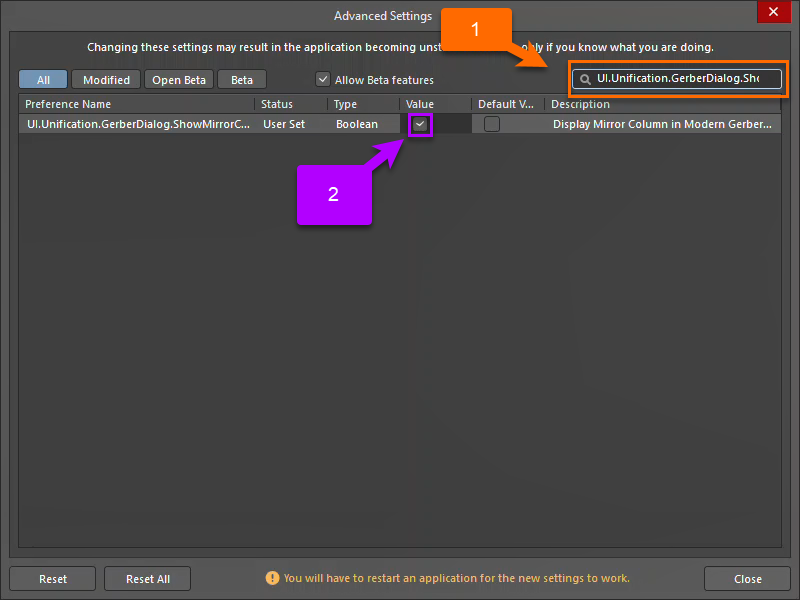The width and height of the screenshot is (800, 600).
Task: Select the UI.Unification.GerberDialog.ShowMirrorC... preference name
Action: pos(138,124)
